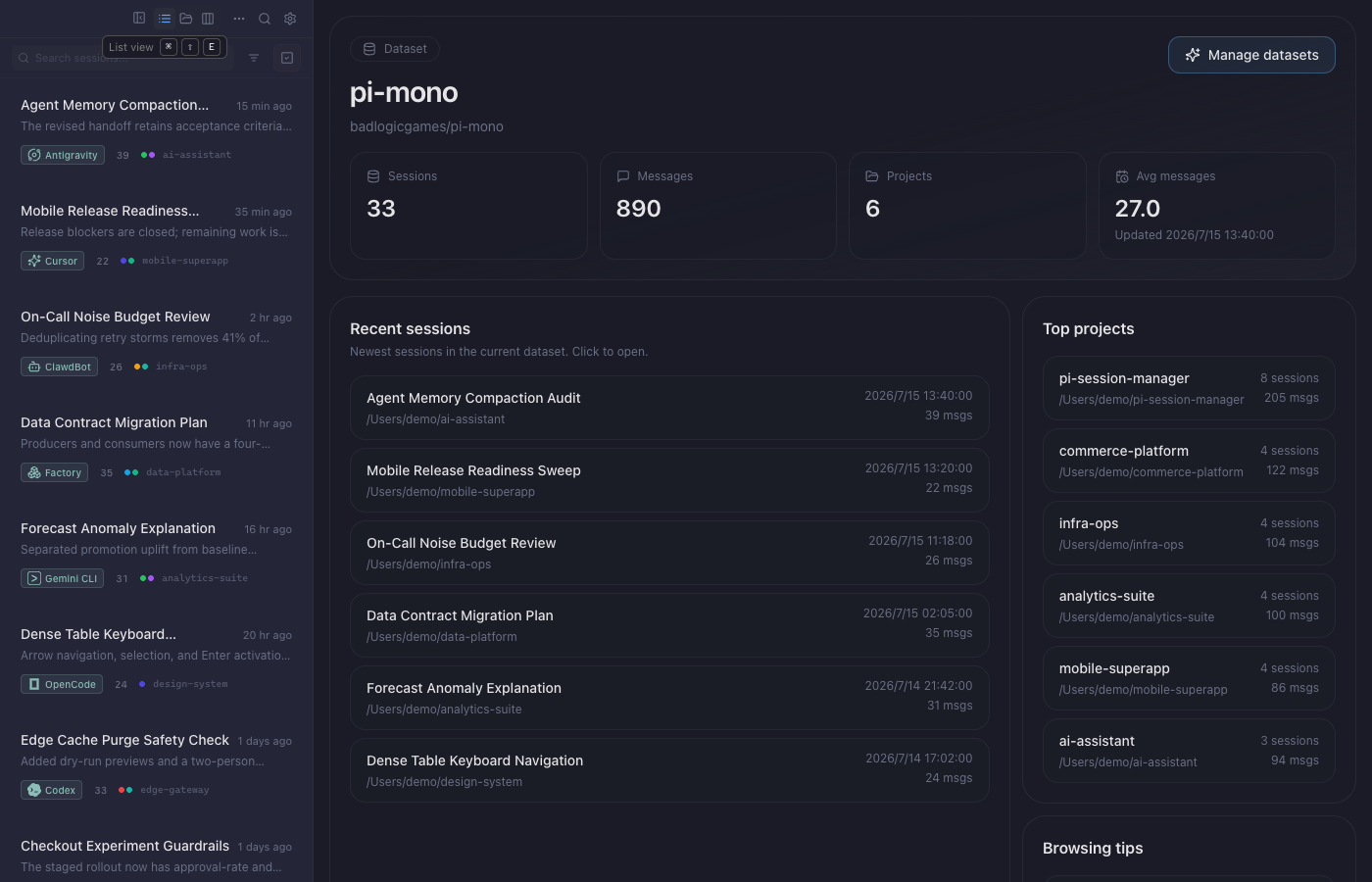Click the Dataset label chip
Image resolution: width=1372 pixels, height=882 pixels.
395,49
